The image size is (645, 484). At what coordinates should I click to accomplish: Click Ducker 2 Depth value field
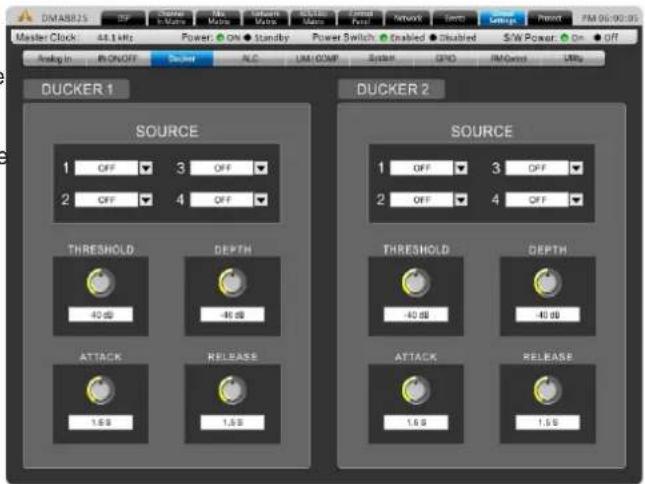pos(548,315)
